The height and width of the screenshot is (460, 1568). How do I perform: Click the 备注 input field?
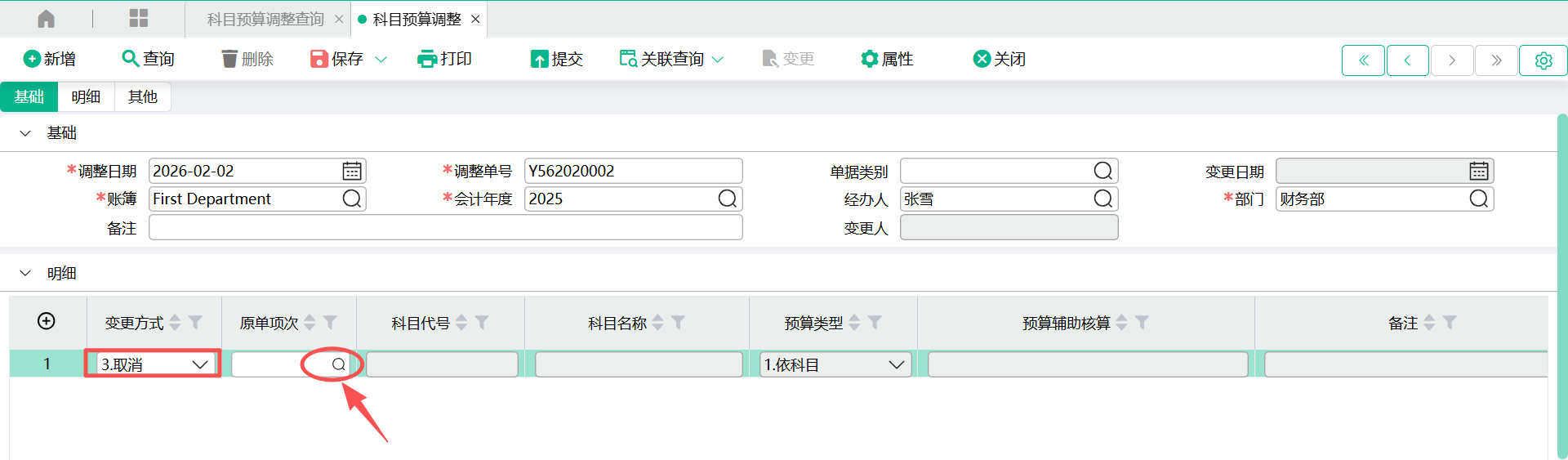(x=445, y=228)
